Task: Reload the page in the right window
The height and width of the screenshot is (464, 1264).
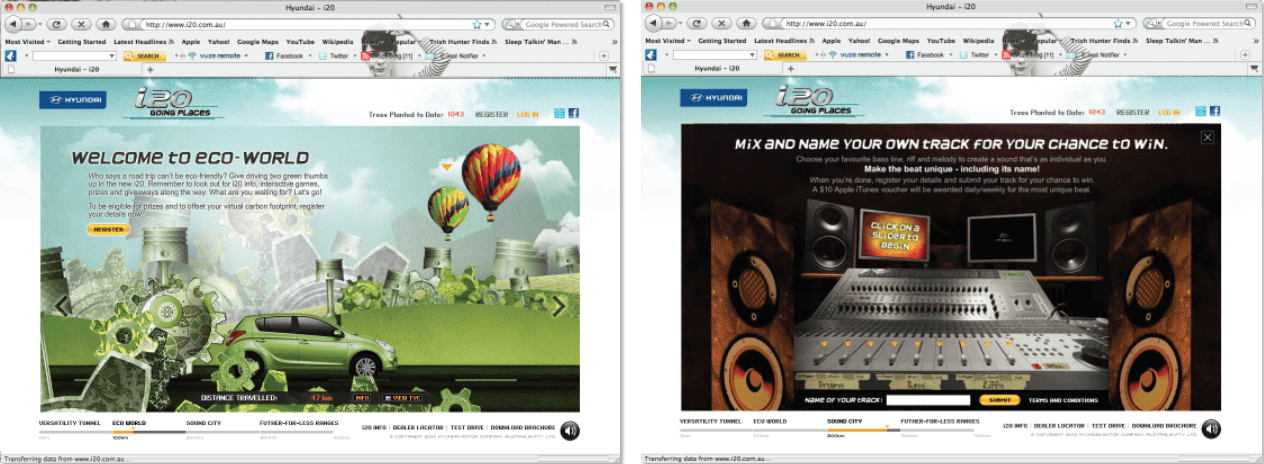Action: [x=695, y=23]
